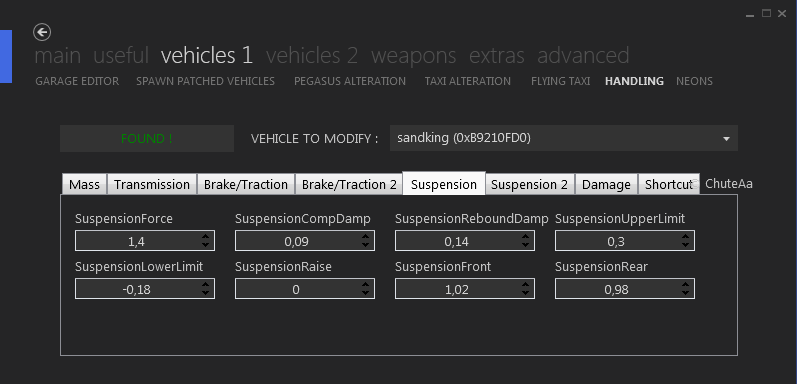Click the NEONS submenu link

click(694, 81)
